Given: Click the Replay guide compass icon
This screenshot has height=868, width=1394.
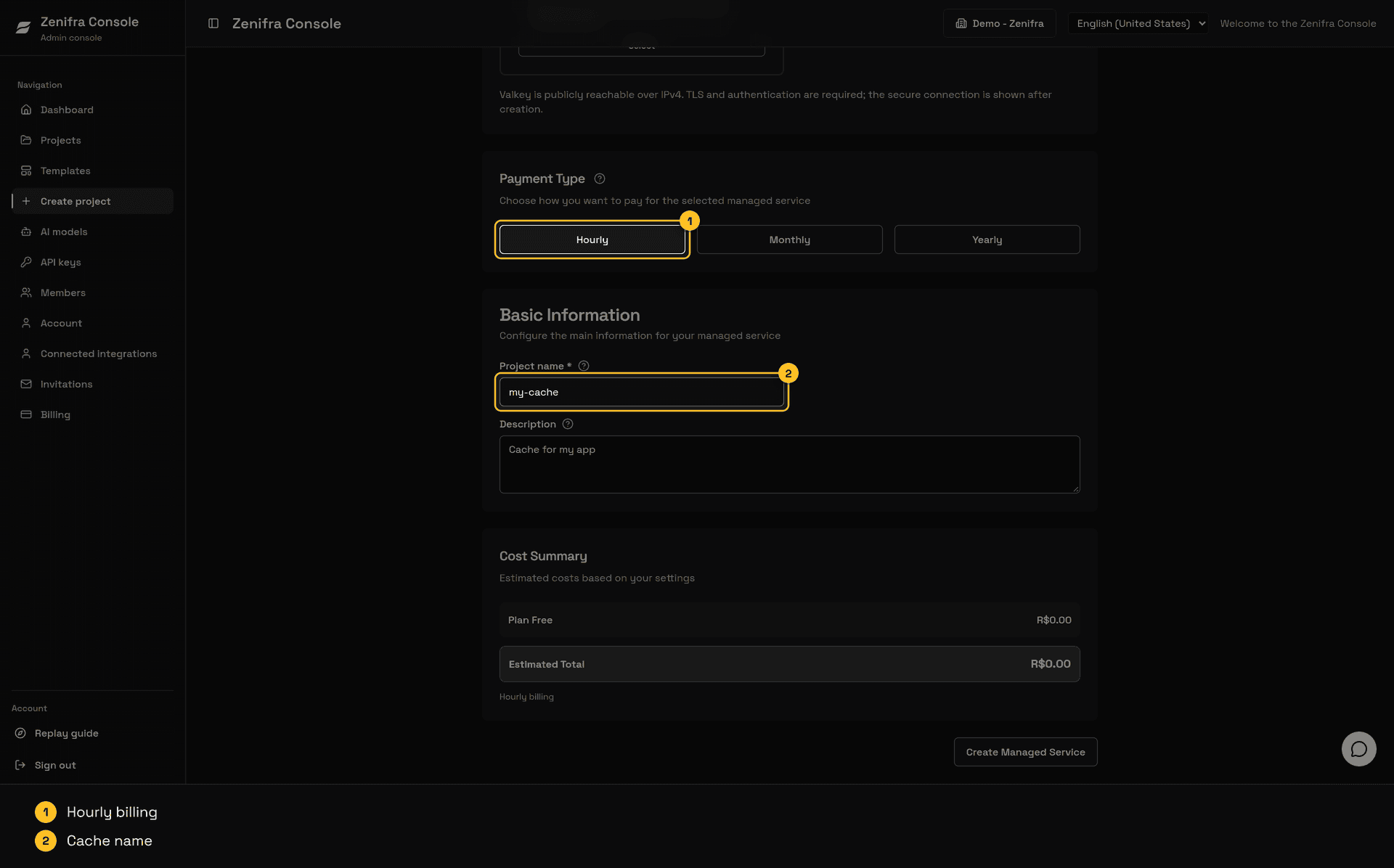Looking at the screenshot, I should (x=20, y=733).
